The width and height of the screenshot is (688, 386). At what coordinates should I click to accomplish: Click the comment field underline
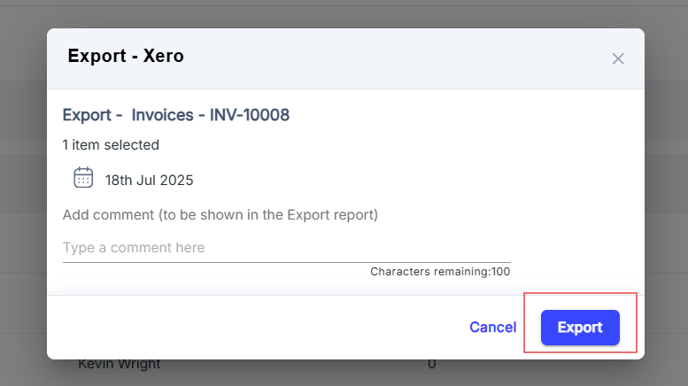coord(287,262)
